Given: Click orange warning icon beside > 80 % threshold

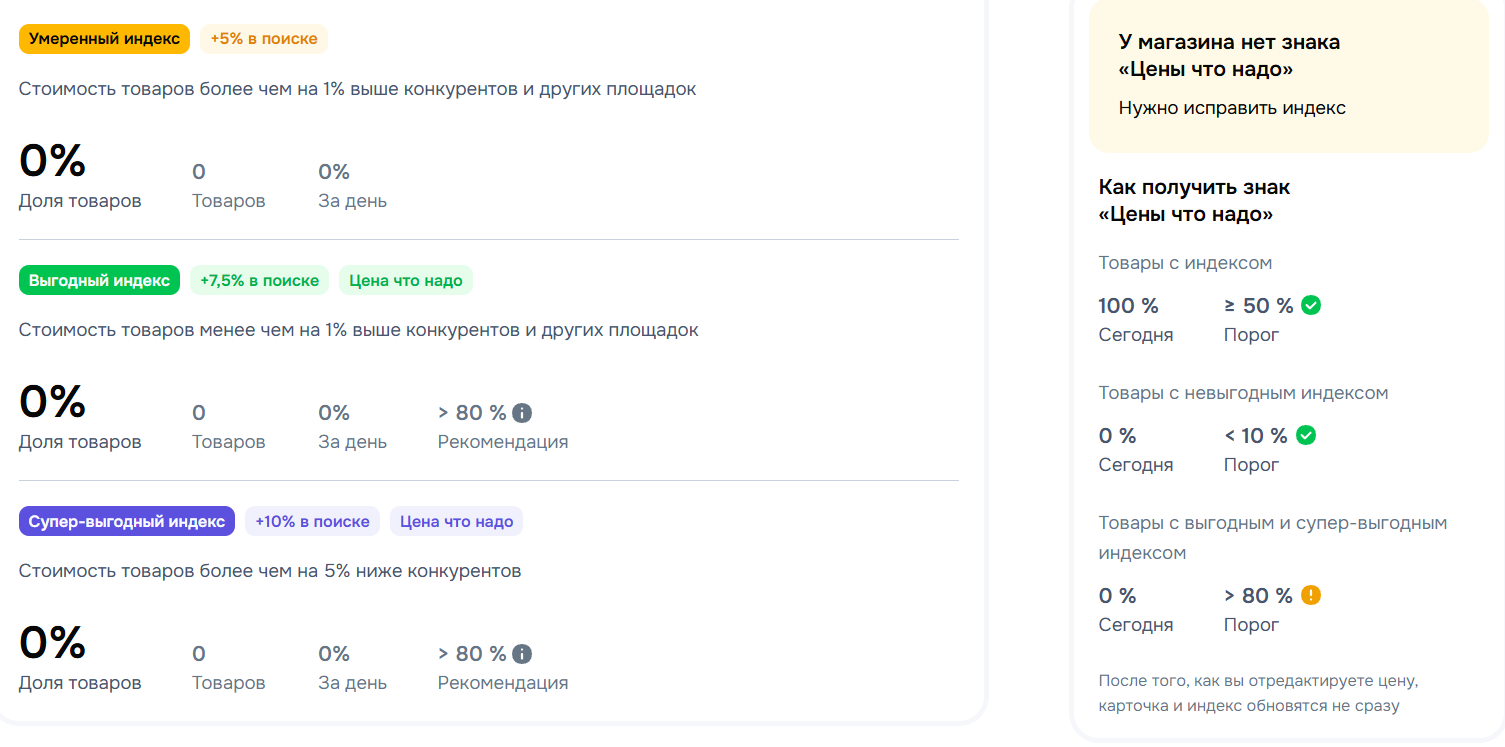Looking at the screenshot, I should coord(1311,595).
